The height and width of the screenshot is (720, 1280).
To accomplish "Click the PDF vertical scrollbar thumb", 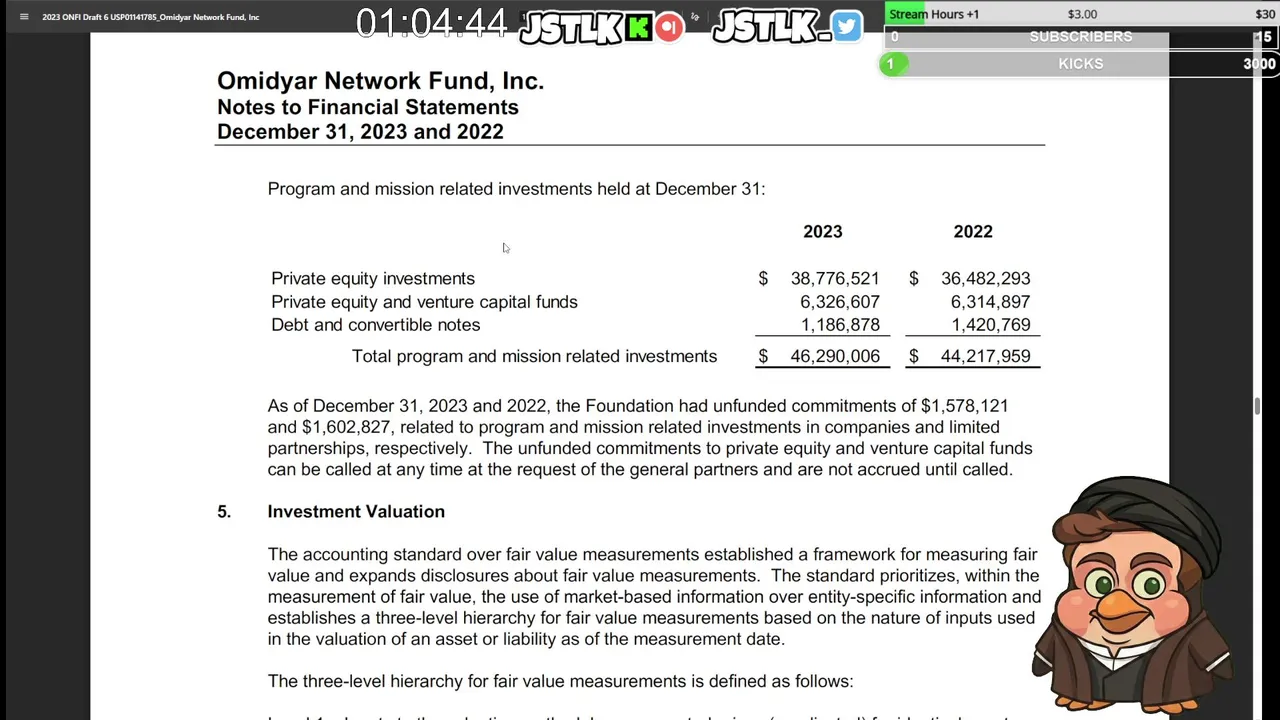I will pyautogui.click(x=1259, y=407).
